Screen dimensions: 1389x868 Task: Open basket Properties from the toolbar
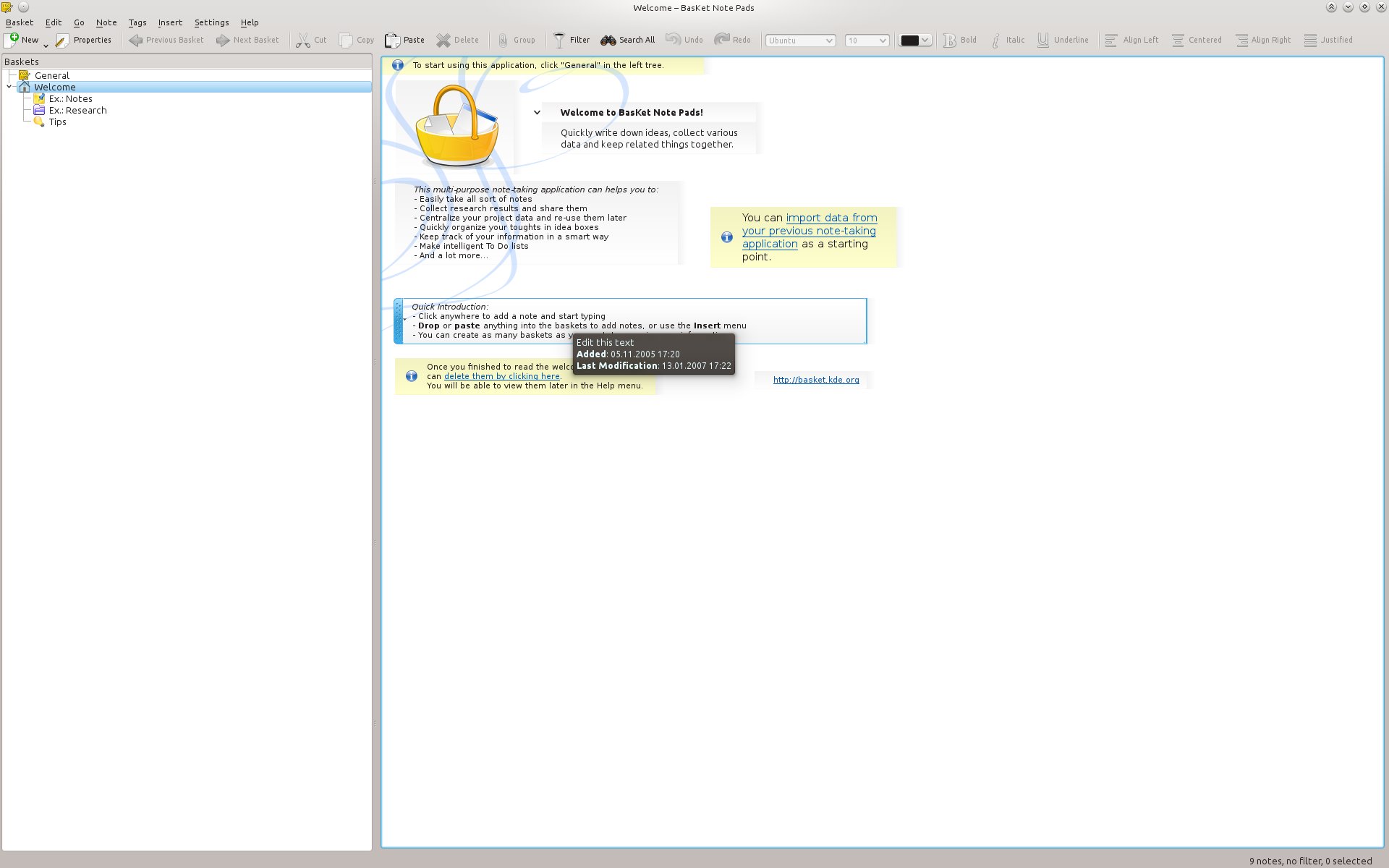(x=84, y=40)
